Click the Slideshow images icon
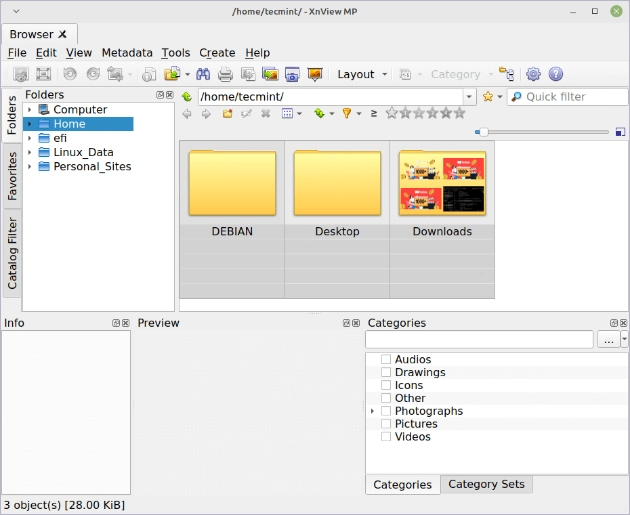The image size is (630, 515). tap(270, 74)
